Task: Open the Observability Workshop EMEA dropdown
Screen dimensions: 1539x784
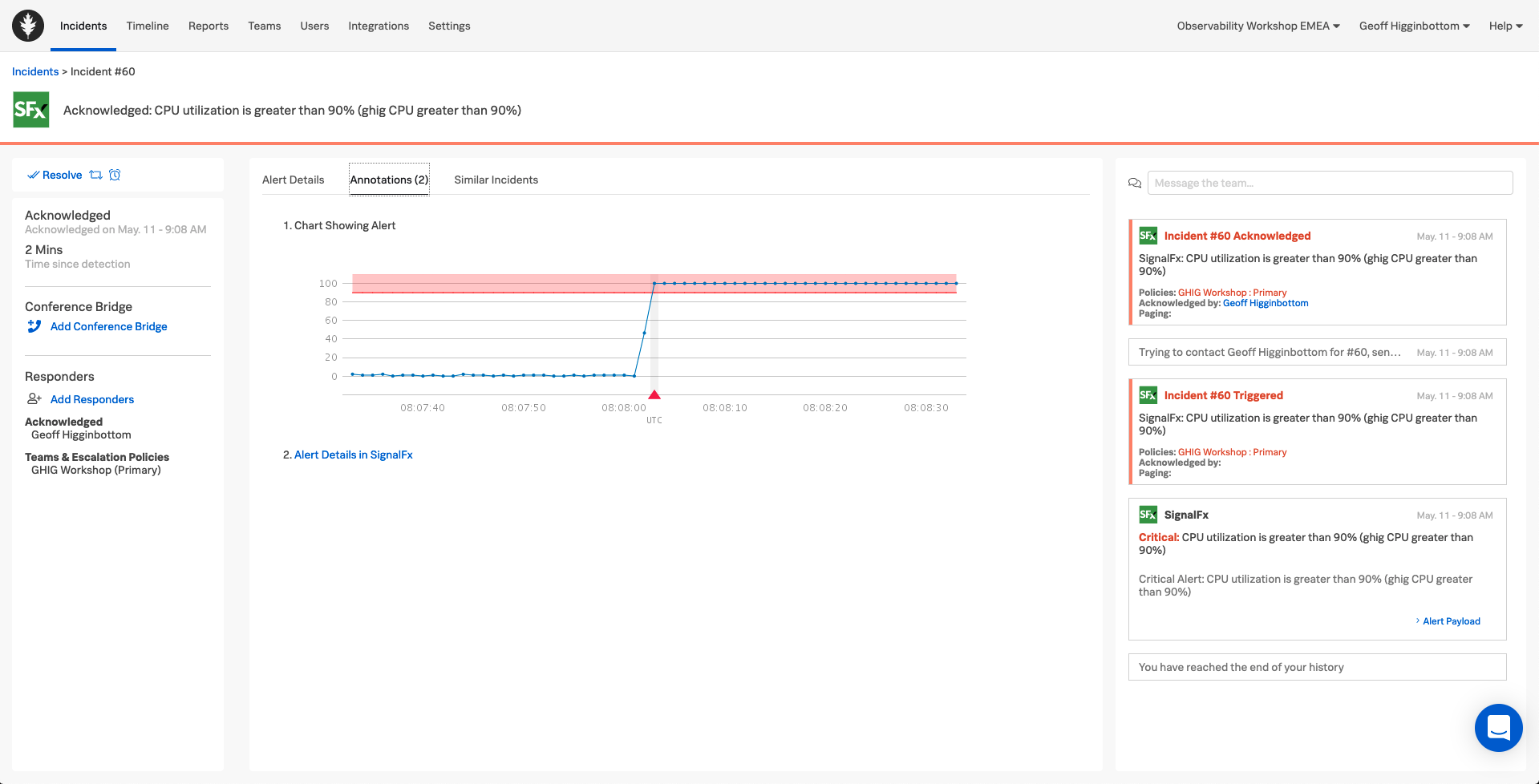Action: (x=1257, y=25)
